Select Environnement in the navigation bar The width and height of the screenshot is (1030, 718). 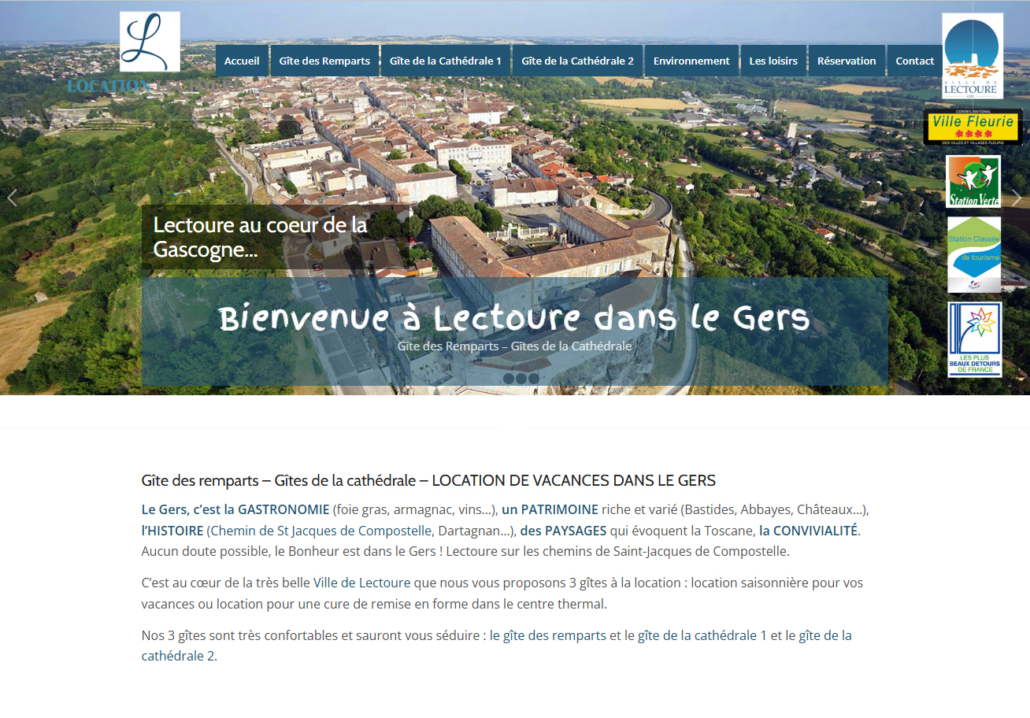pyautogui.click(x=691, y=61)
